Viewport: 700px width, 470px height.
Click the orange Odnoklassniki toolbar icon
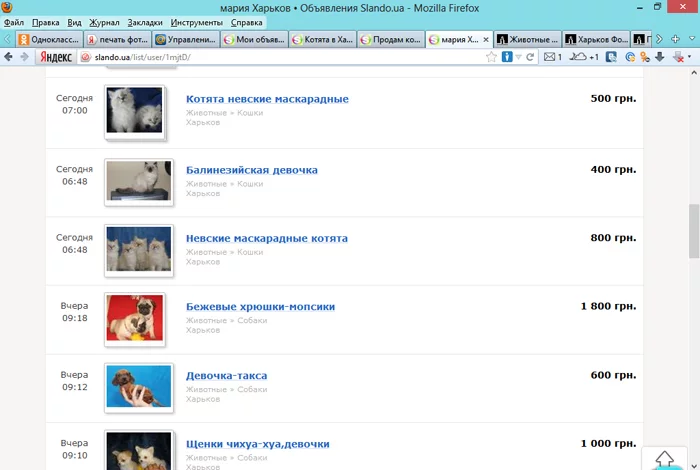(645, 57)
